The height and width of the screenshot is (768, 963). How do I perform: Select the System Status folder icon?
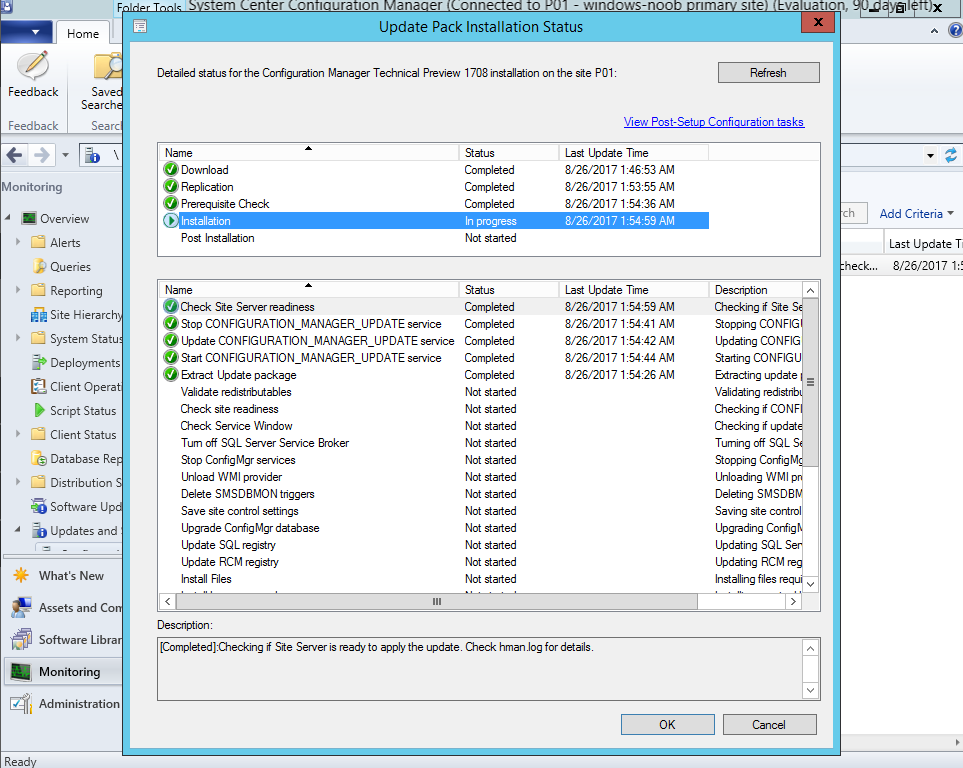(38, 338)
